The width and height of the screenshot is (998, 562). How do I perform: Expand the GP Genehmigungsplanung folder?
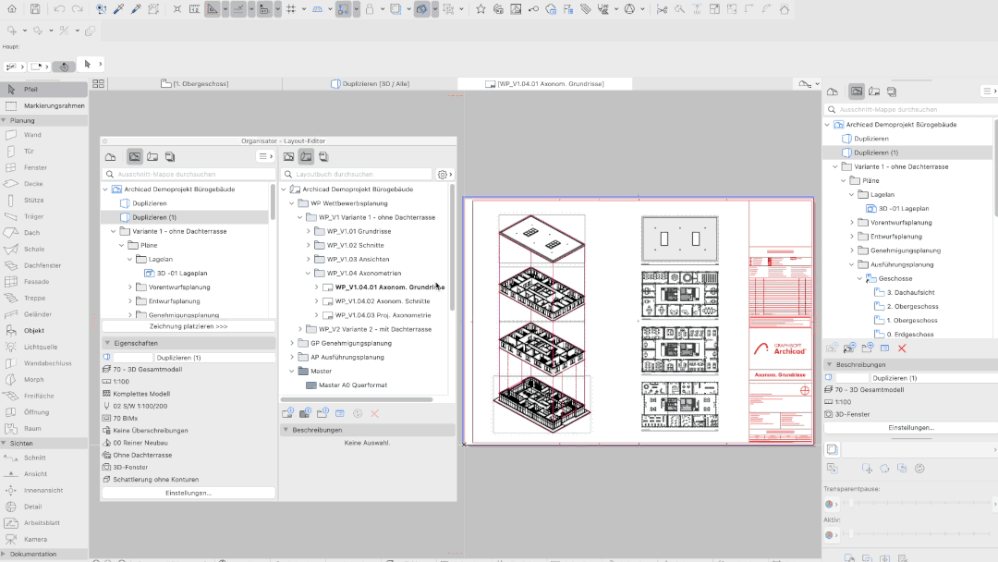coord(292,343)
